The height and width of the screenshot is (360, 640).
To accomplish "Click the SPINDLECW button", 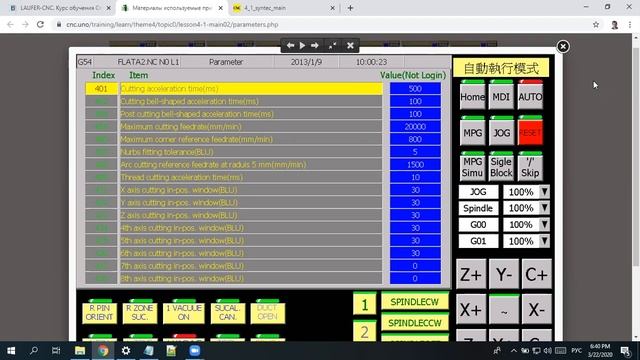I will (415, 302).
